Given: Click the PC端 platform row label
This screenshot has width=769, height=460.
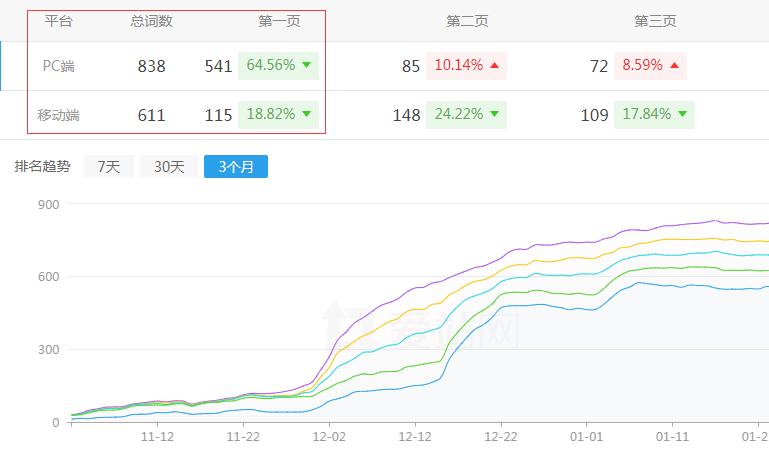Looking at the screenshot, I should coord(58,66).
